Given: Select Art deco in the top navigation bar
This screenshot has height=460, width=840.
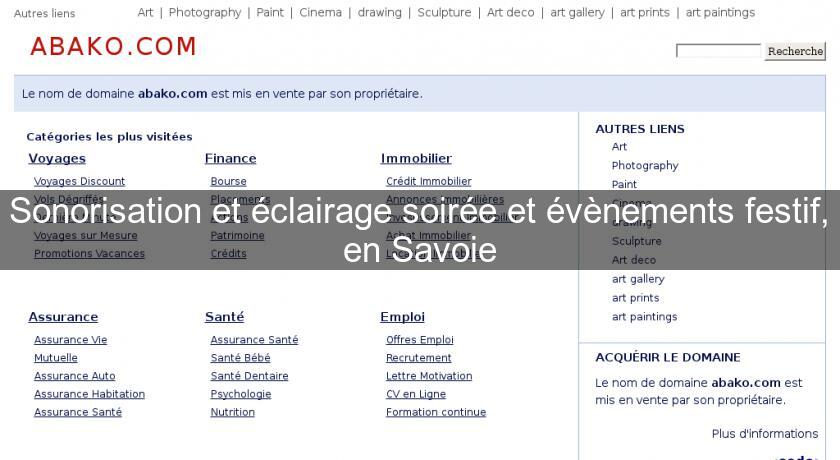Looking at the screenshot, I should point(511,12).
